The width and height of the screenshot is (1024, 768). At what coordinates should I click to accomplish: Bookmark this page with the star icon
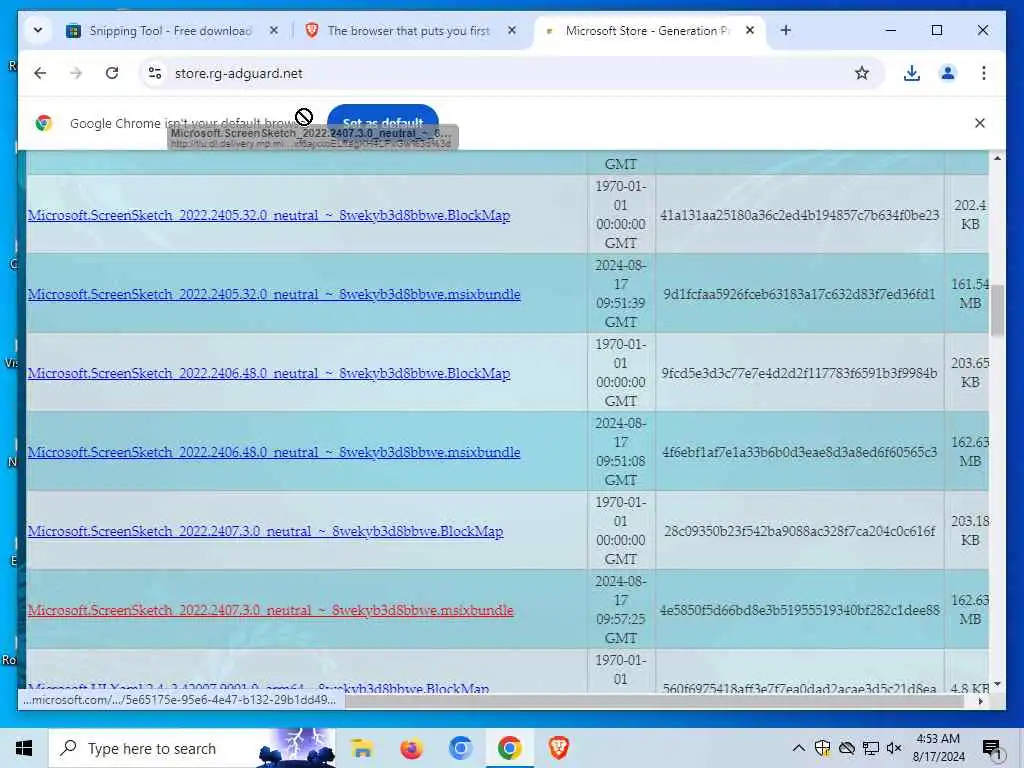(x=861, y=73)
